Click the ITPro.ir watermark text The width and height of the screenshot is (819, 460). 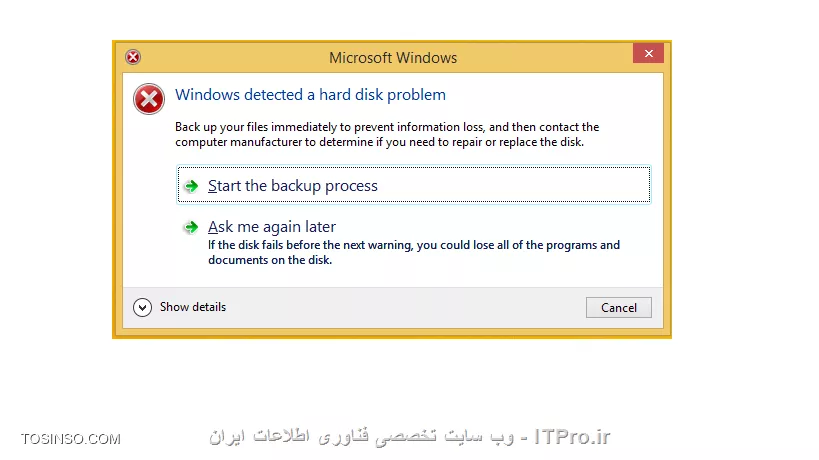[572, 437]
